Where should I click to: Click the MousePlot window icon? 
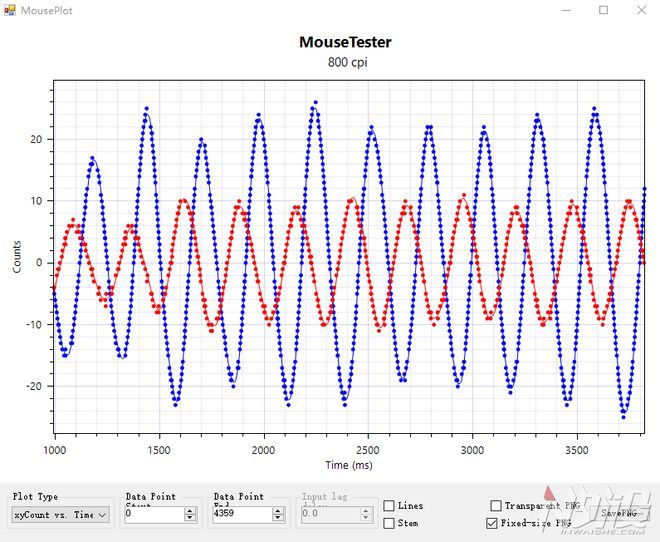(x=9, y=10)
